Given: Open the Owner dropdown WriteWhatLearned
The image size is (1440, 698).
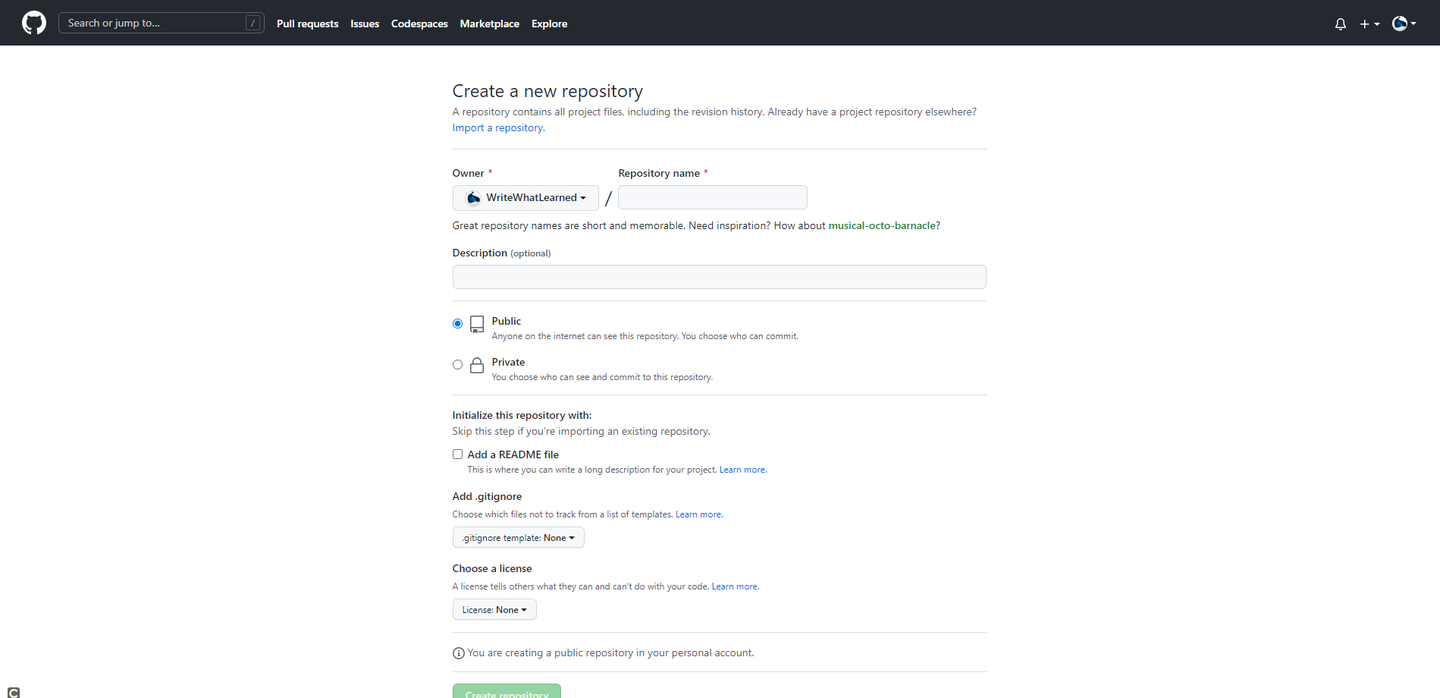Looking at the screenshot, I should pos(525,198).
